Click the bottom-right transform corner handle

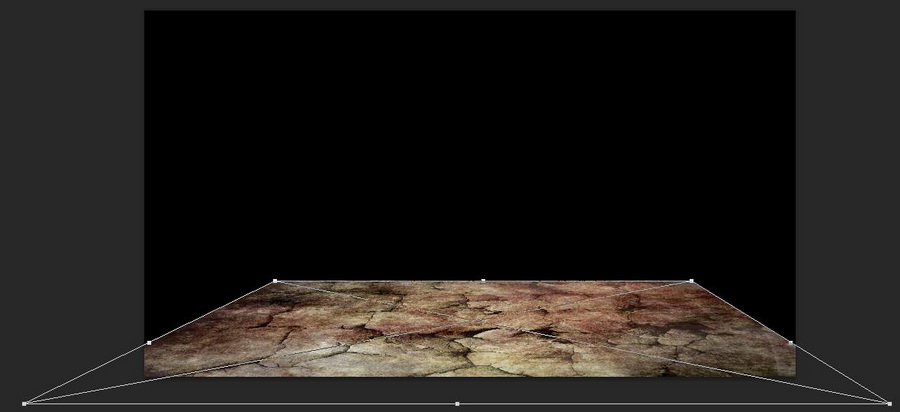[x=889, y=404]
